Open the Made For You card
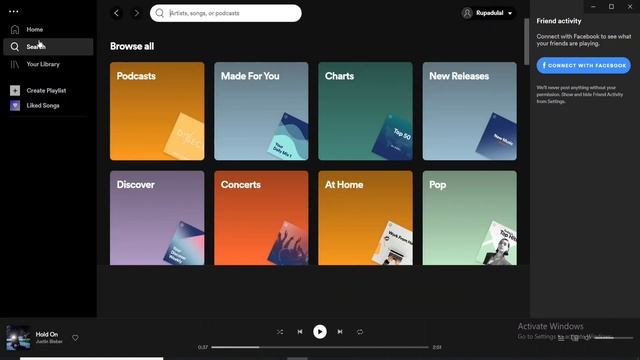640x360 pixels. (261, 111)
